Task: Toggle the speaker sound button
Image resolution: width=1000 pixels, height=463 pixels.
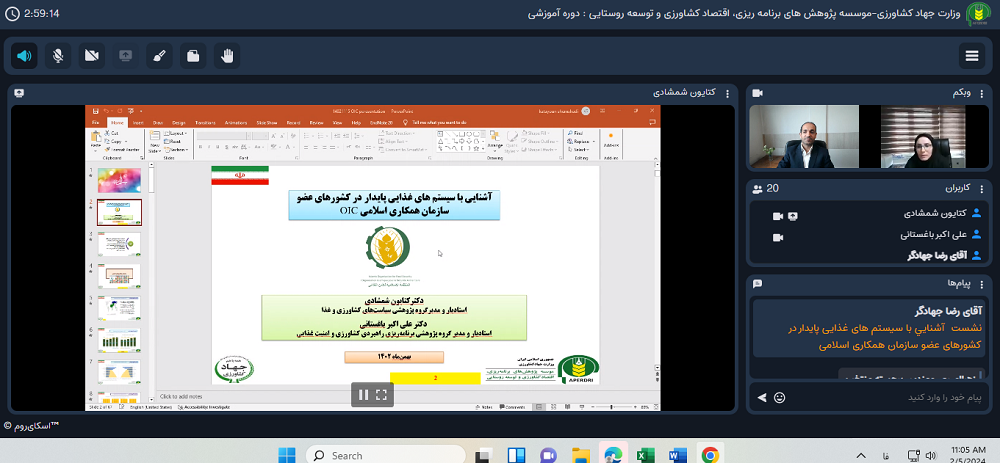Action: click(x=24, y=56)
